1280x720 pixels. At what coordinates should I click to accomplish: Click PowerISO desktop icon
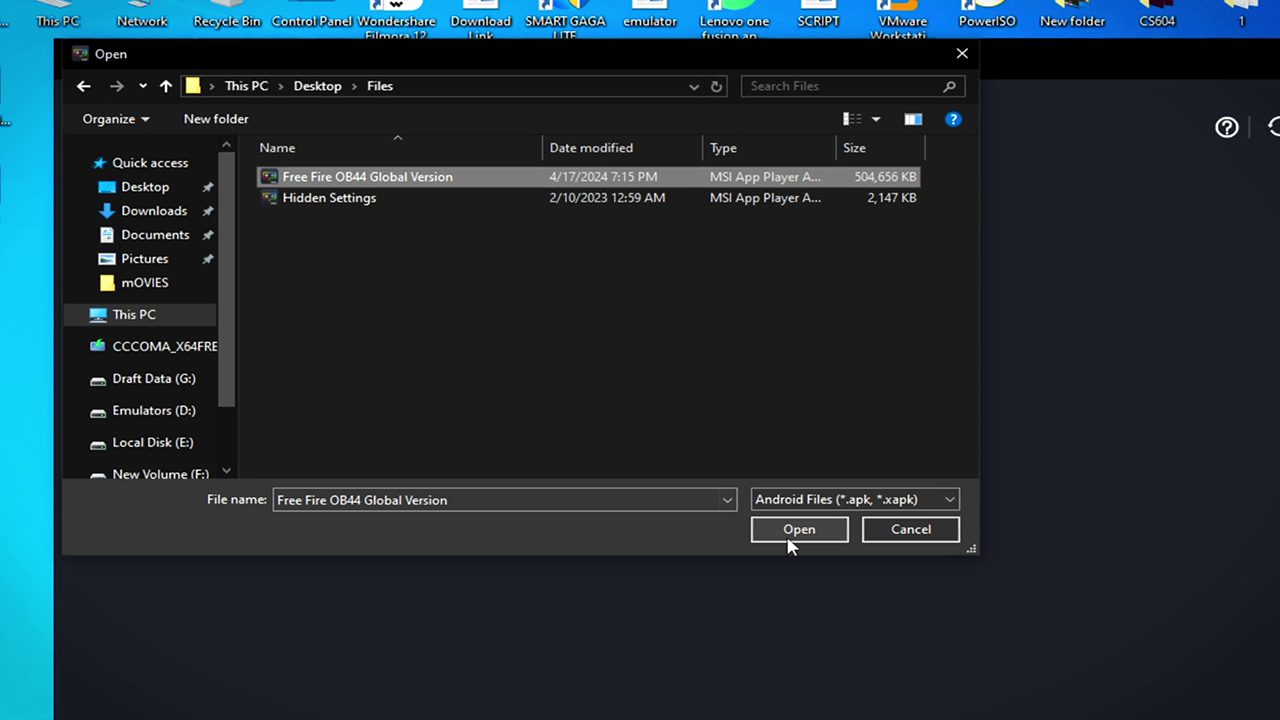tap(987, 14)
